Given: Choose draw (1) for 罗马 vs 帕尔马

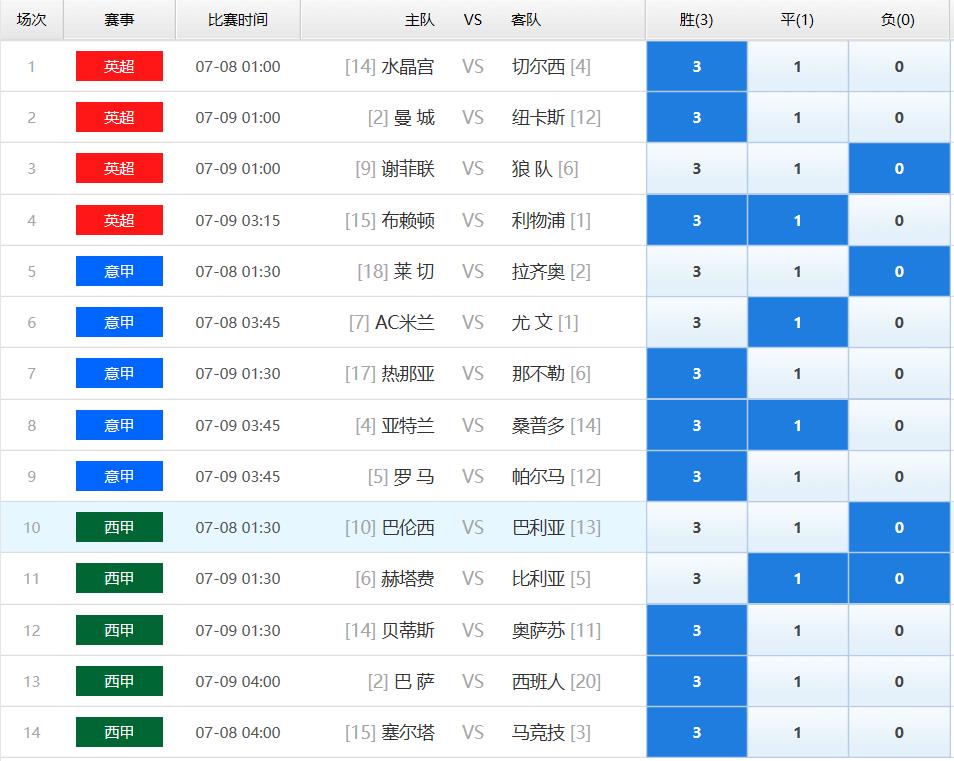Looking at the screenshot, I should pos(798,476).
